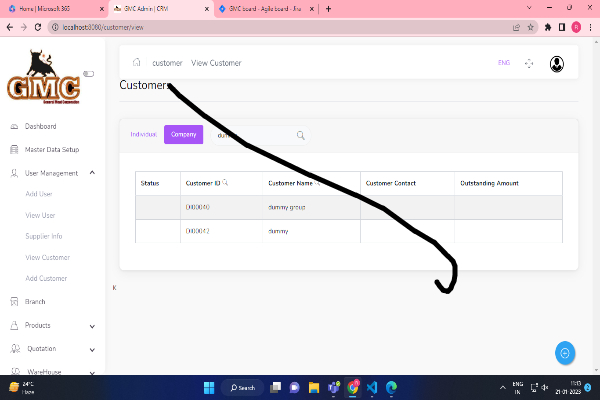Change language via ENG link
Viewport: 600px width, 400px height.
click(x=504, y=63)
